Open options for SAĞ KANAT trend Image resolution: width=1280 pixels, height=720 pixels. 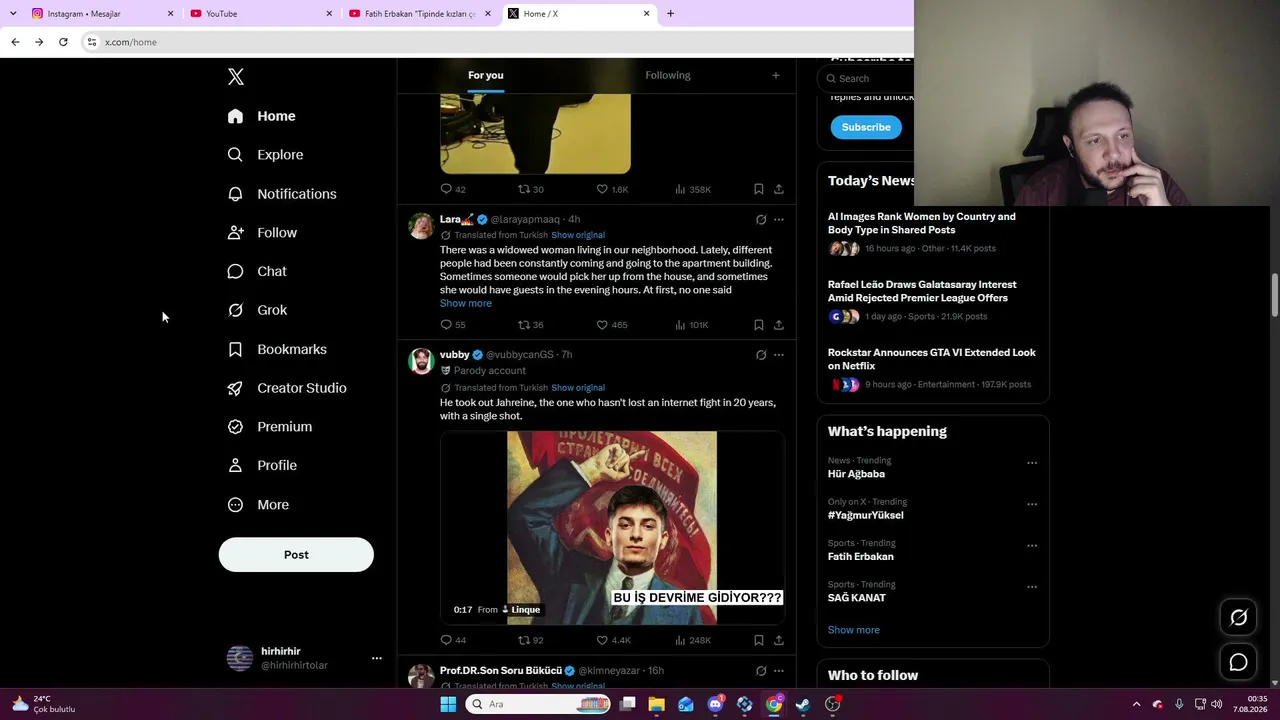[1032, 587]
